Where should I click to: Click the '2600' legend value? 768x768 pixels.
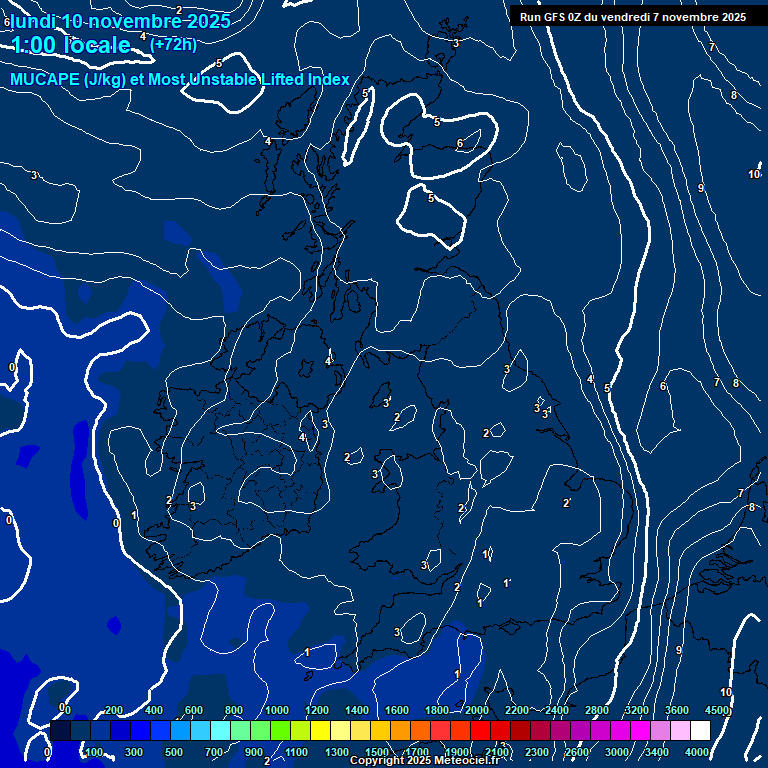pyautogui.click(x=577, y=752)
